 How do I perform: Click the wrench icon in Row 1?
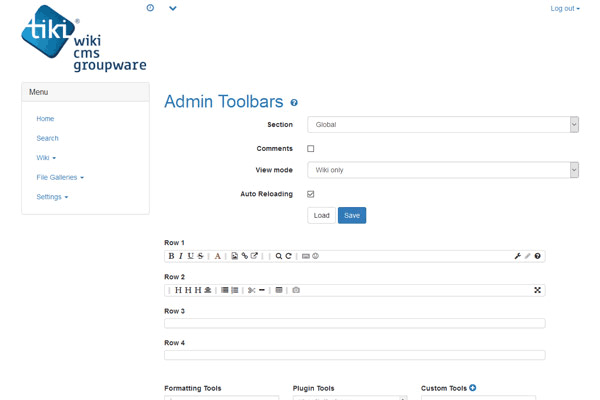pyautogui.click(x=518, y=256)
